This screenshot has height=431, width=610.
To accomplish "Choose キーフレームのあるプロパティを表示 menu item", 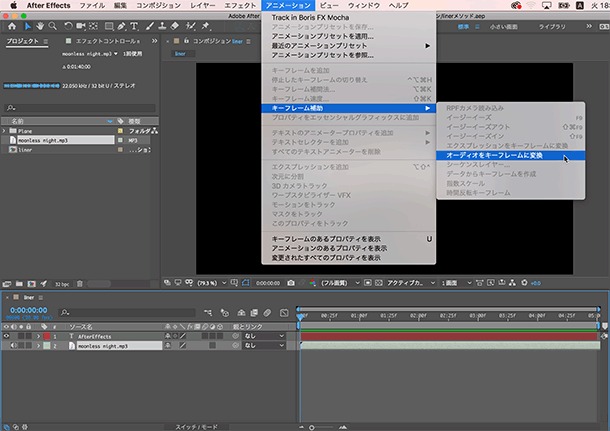I will (x=349, y=239).
